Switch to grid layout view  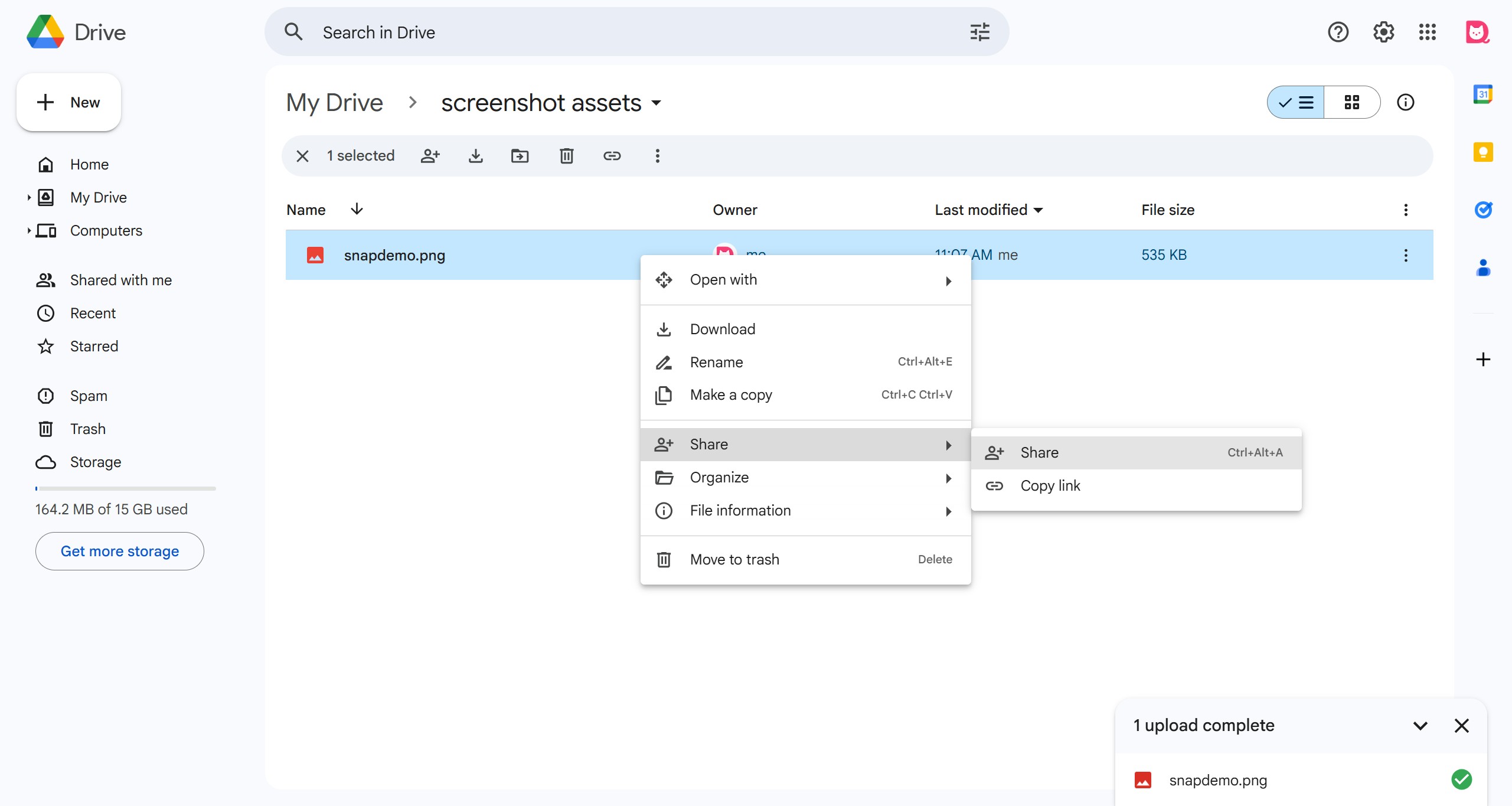pos(1351,102)
